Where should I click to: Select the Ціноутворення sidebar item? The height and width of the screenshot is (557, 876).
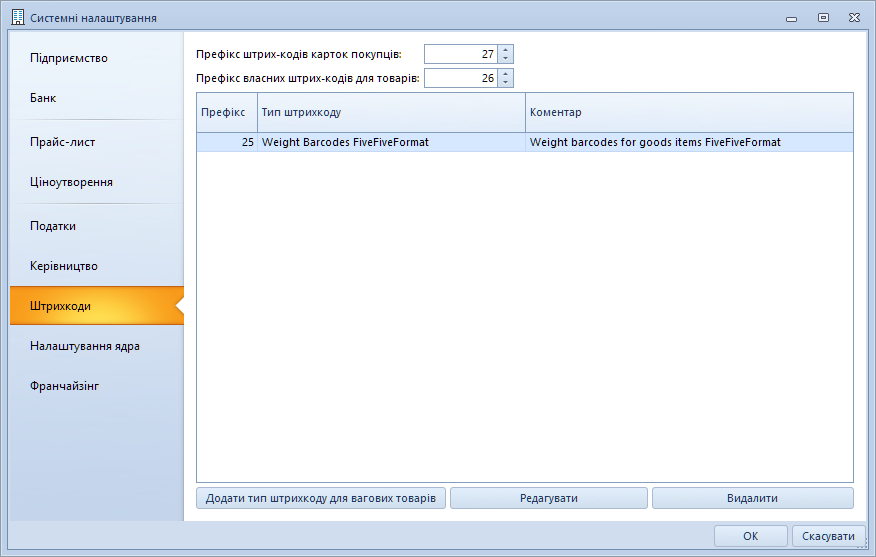(x=71, y=182)
